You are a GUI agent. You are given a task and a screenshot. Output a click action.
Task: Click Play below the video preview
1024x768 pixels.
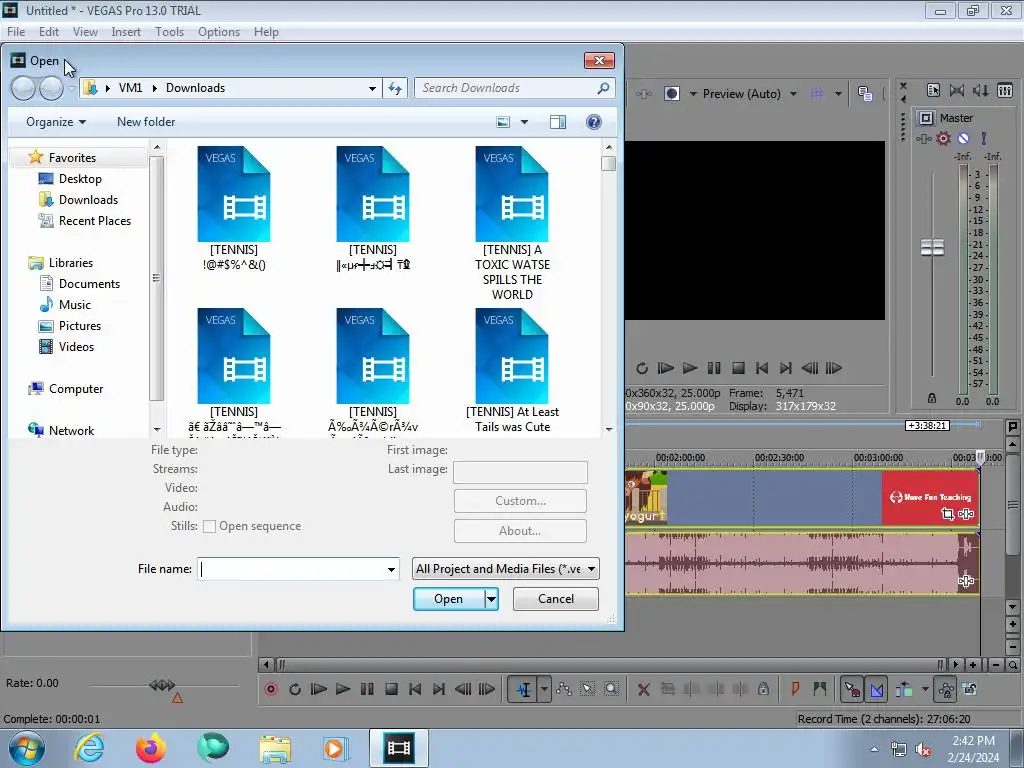coord(690,368)
